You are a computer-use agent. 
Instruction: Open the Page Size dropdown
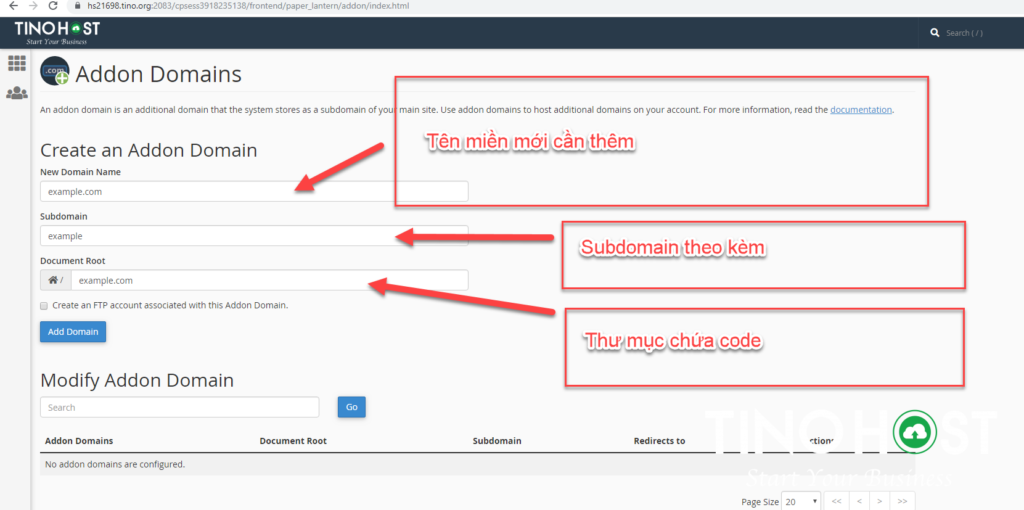pyautogui.click(x=801, y=502)
